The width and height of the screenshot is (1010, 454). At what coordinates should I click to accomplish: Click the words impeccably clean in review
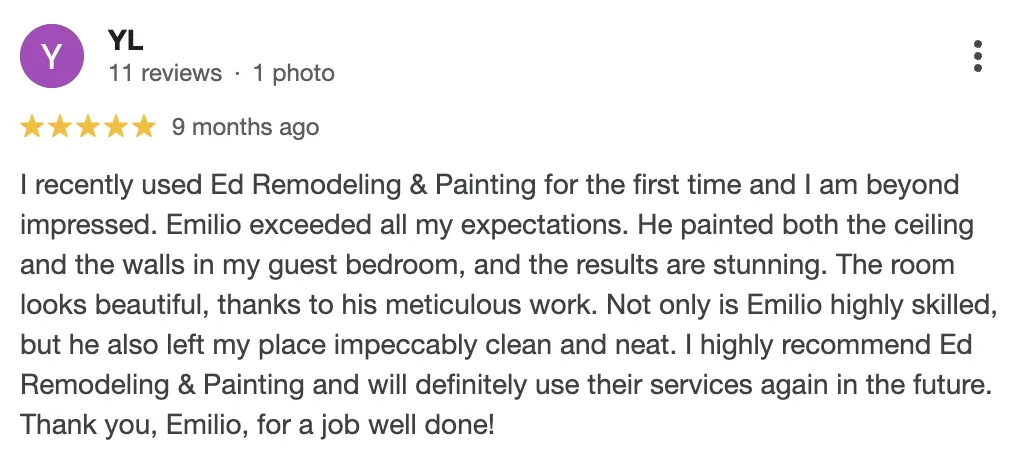click(435, 346)
